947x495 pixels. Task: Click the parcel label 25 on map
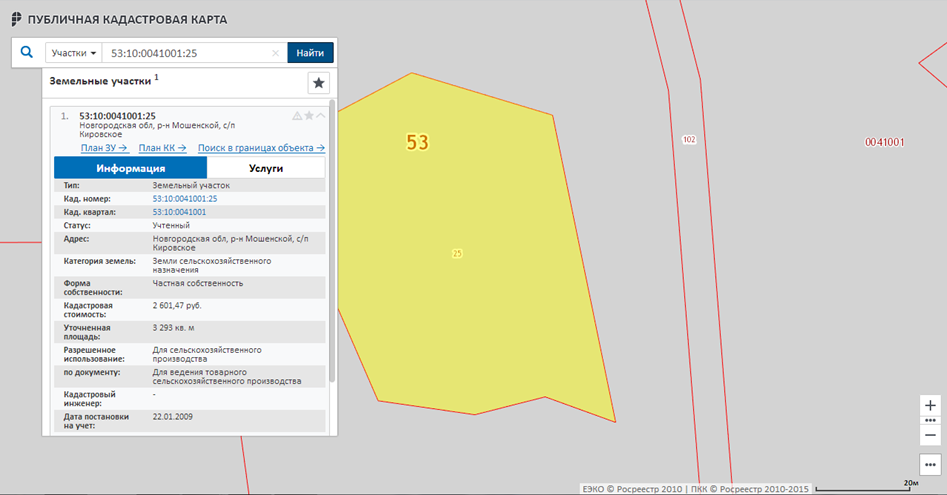(x=457, y=254)
